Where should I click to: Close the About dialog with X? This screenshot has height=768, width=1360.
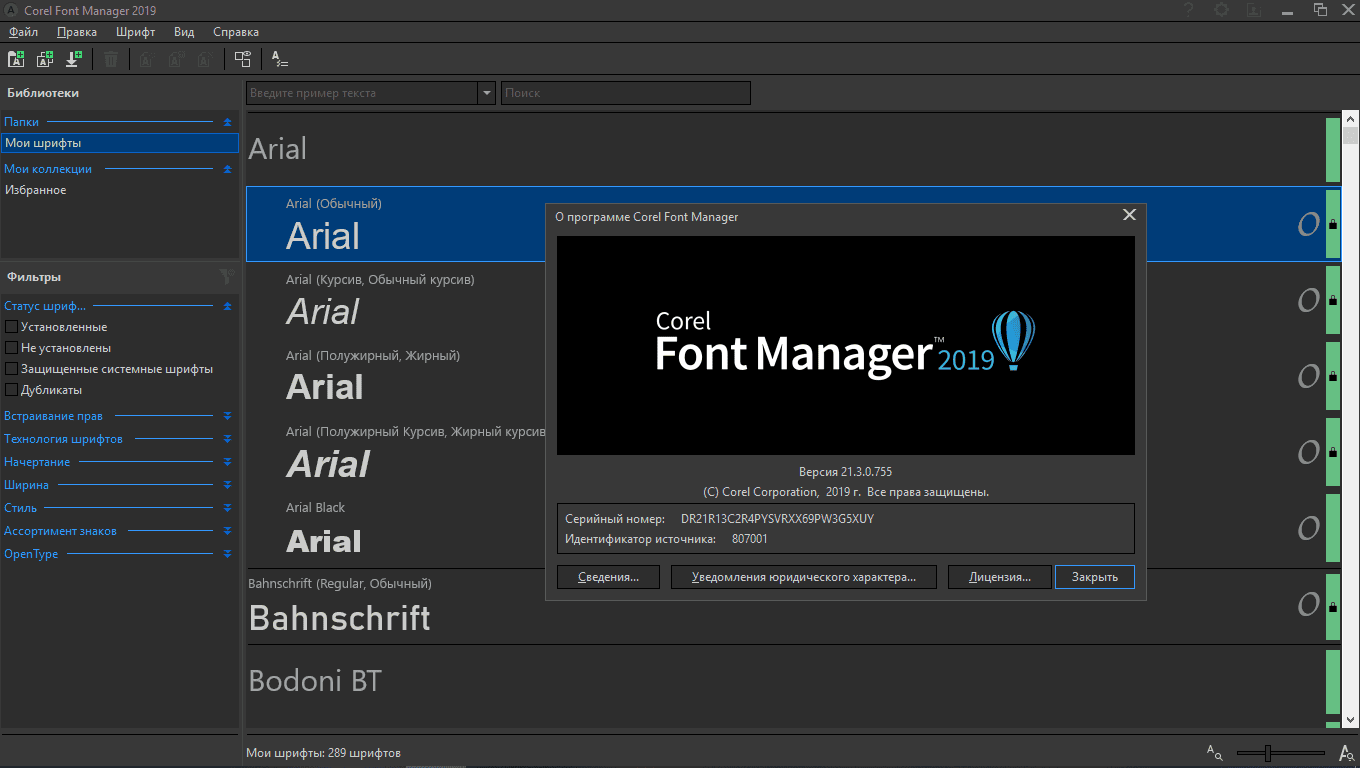click(x=1129, y=215)
